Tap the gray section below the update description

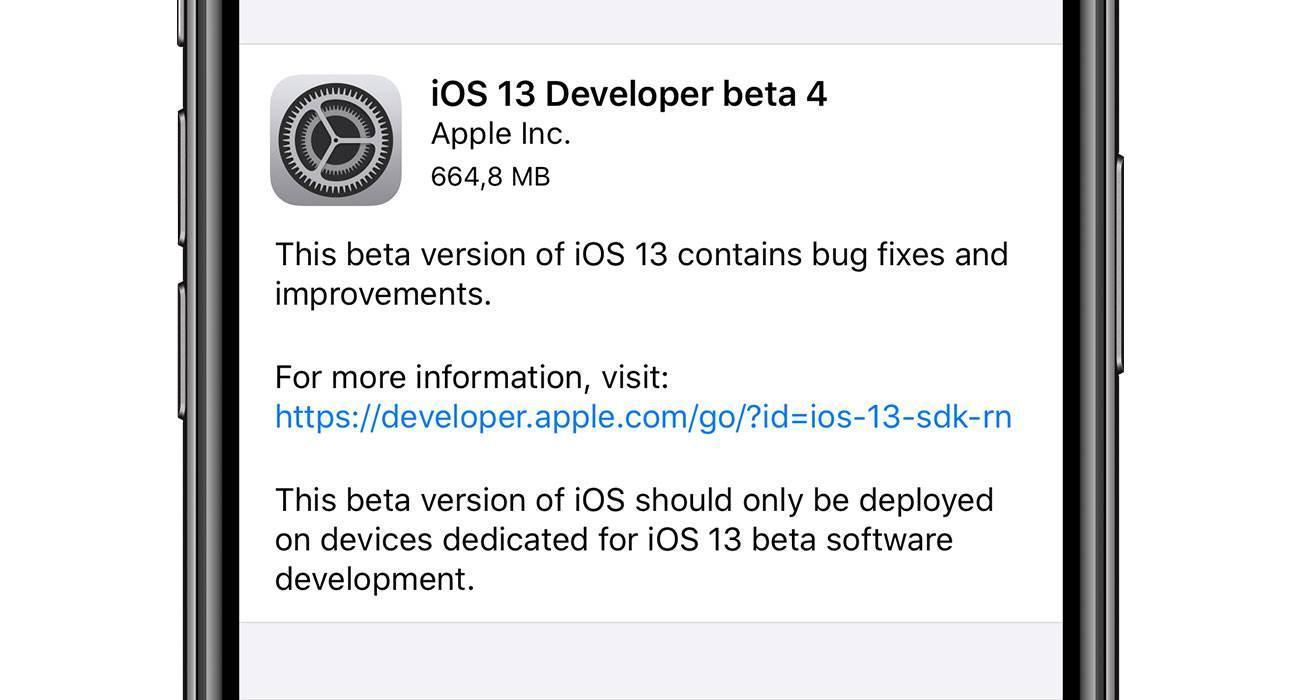click(x=650, y=661)
